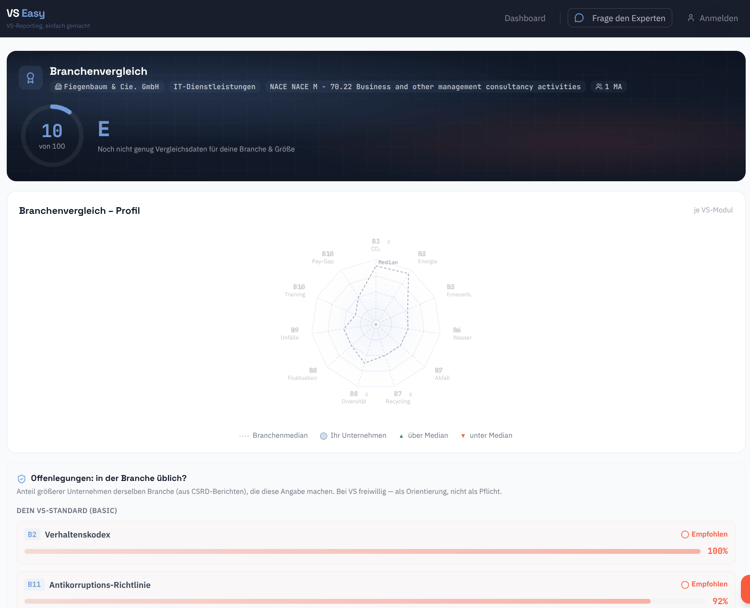Click the Empfohlen circle on Verhaltenskodex row
The image size is (750, 608).
pyautogui.click(x=685, y=534)
